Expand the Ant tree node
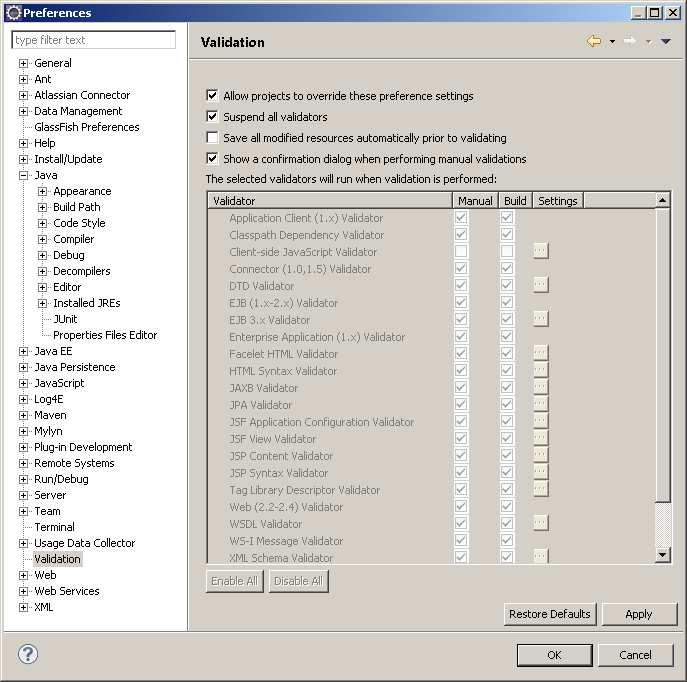This screenshot has width=687, height=682. pos(24,79)
